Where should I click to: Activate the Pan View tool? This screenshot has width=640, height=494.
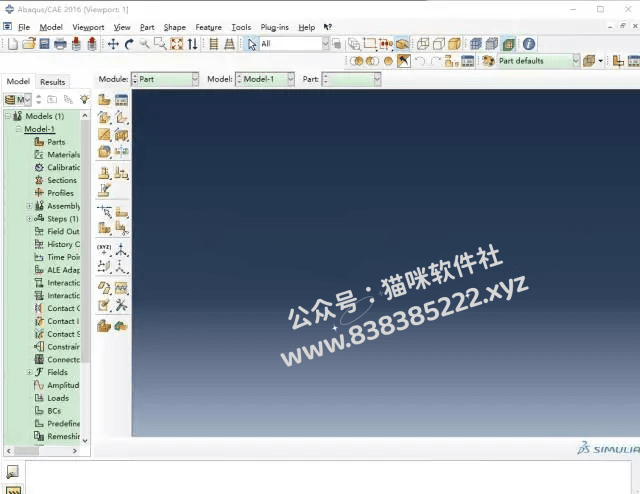click(113, 44)
